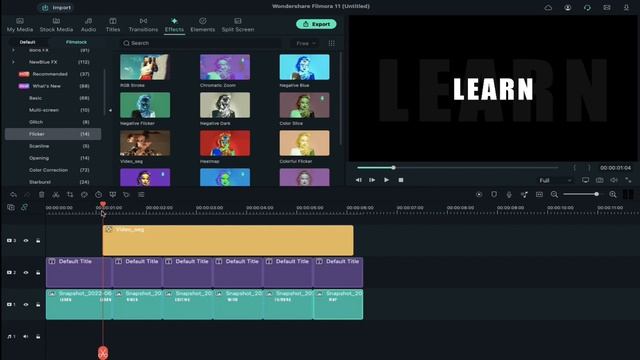Click the undo arrow in timeline toolbar
This screenshot has width=640, height=360.
click(13, 195)
